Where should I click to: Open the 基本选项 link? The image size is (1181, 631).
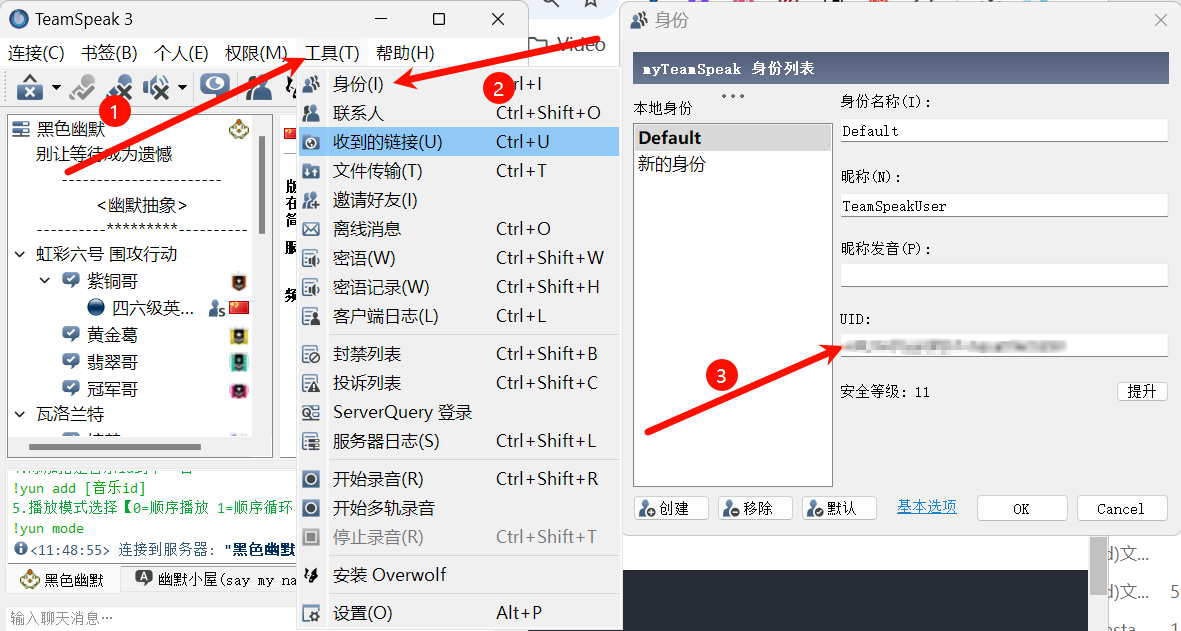926,507
